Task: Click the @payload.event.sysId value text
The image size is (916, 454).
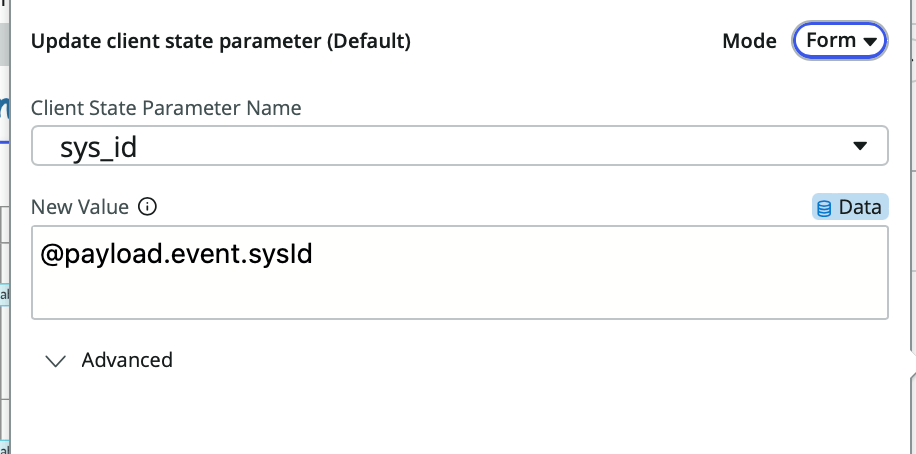Action: pos(177,255)
